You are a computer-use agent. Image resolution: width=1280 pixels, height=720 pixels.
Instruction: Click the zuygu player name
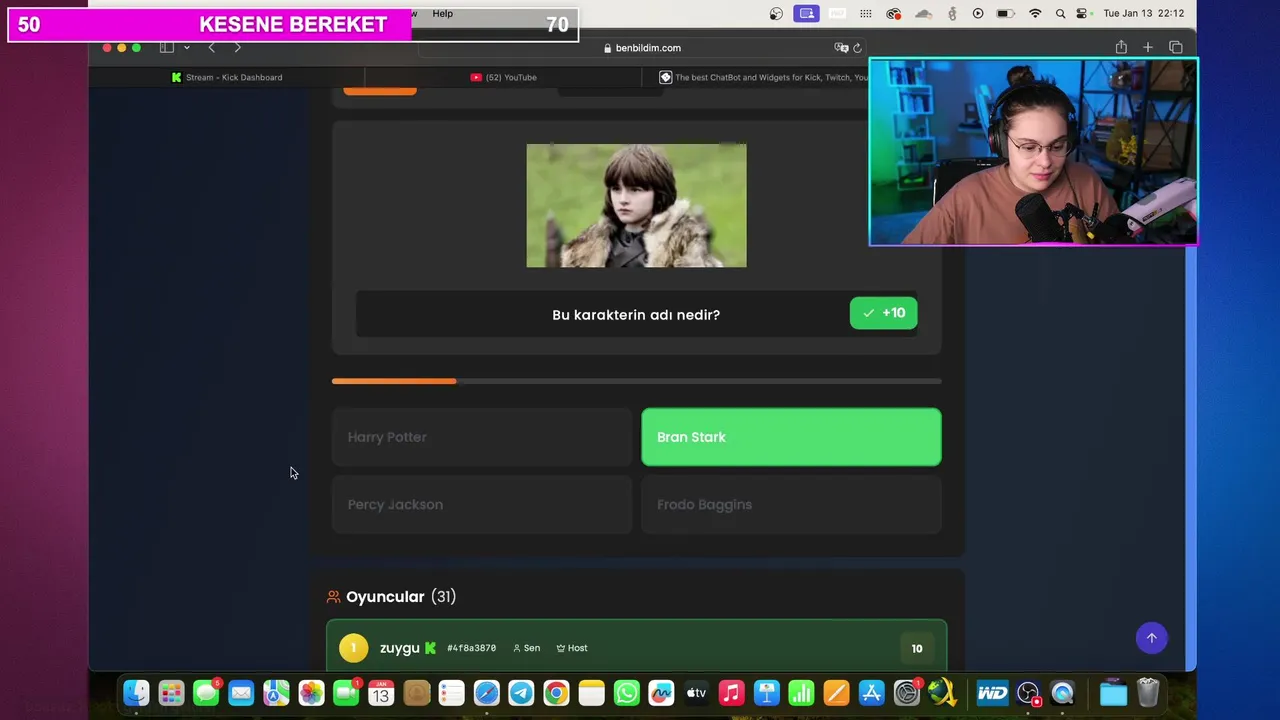click(399, 648)
